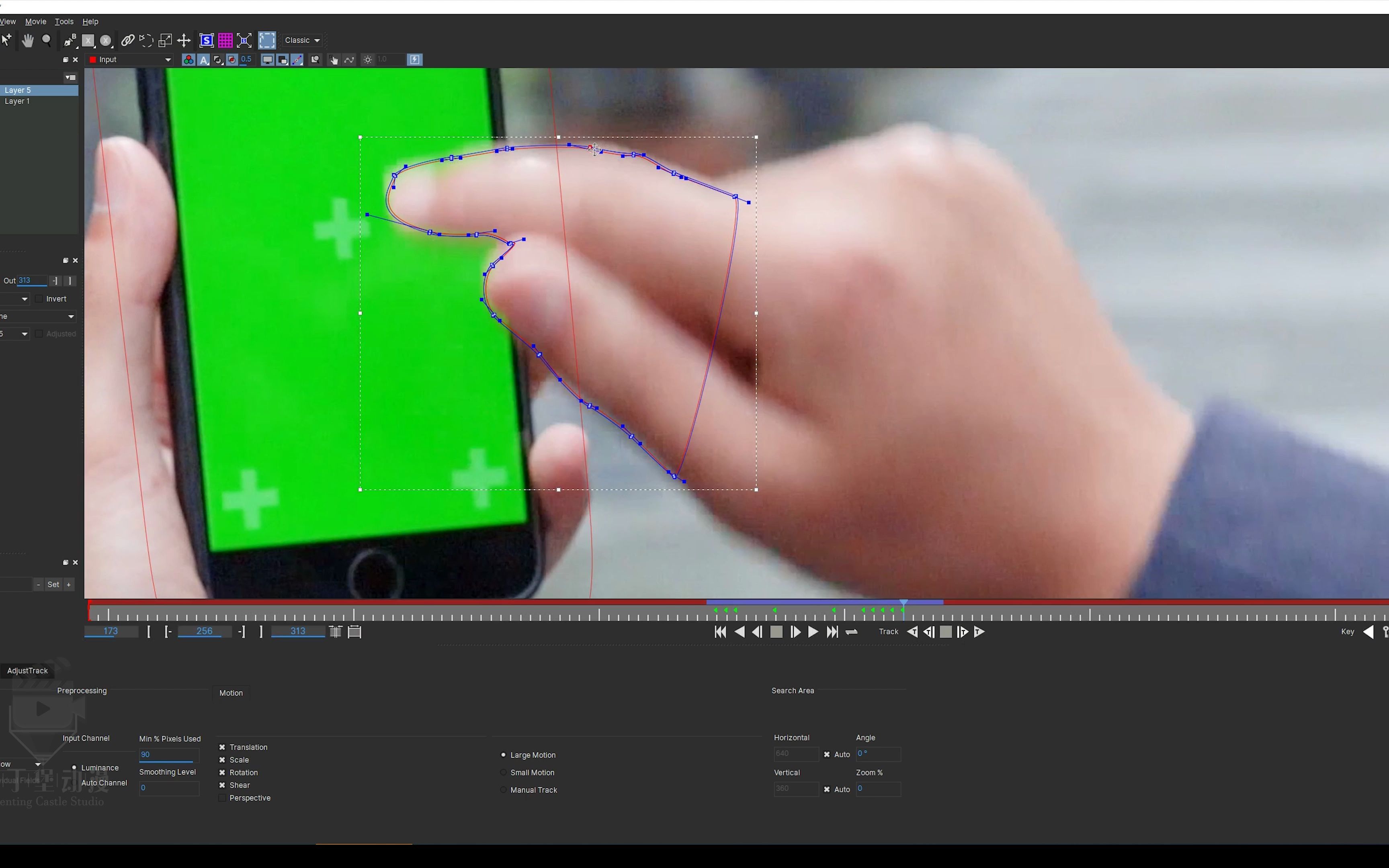The image size is (1389, 868).
Task: Click the Set button
Action: (x=53, y=584)
